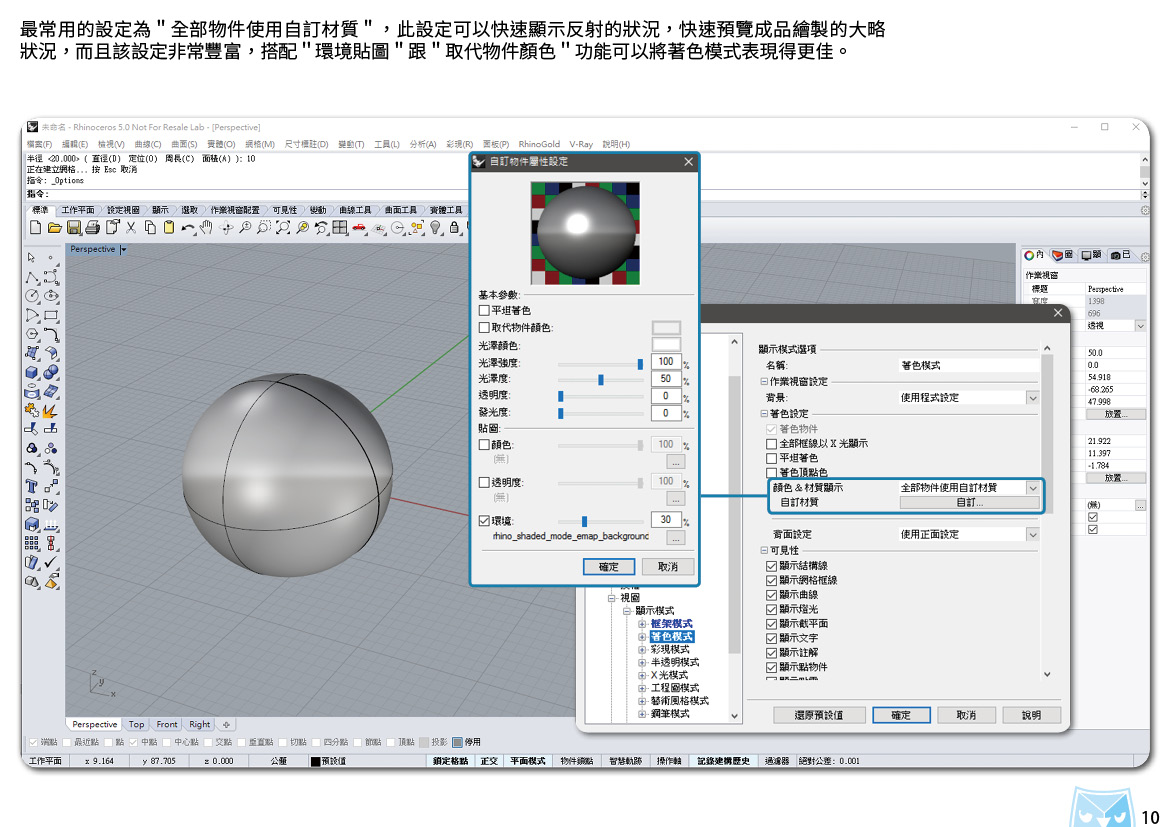
Task: Switch to the Top viewport tab
Action: coord(137,724)
